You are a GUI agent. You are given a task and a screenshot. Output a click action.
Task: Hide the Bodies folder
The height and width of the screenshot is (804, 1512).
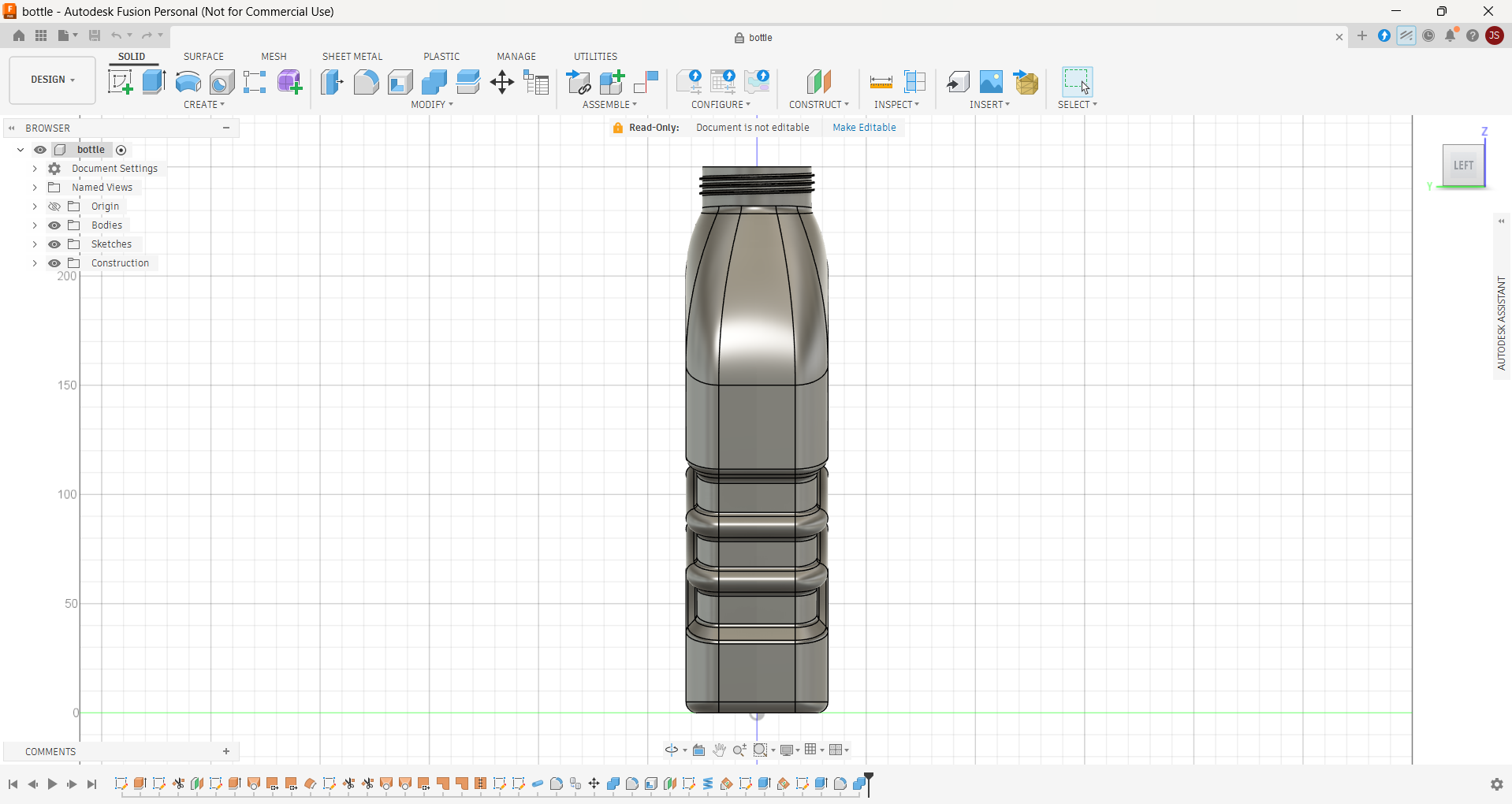[x=54, y=225]
